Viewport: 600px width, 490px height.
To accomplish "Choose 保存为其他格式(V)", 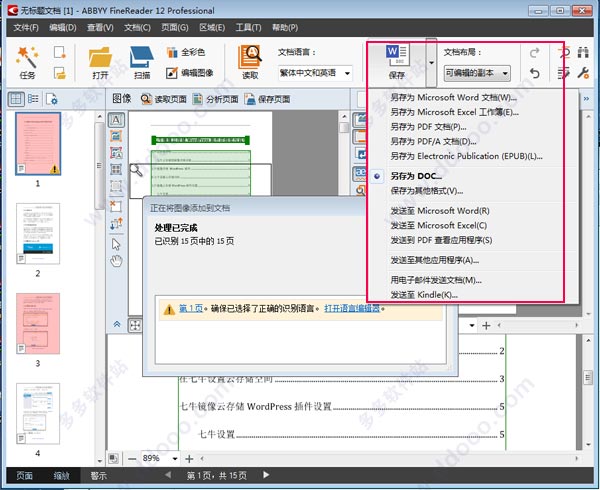I will (x=427, y=191).
